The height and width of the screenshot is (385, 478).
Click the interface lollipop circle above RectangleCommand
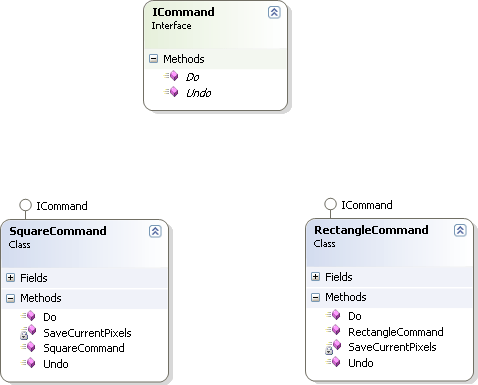[330, 204]
